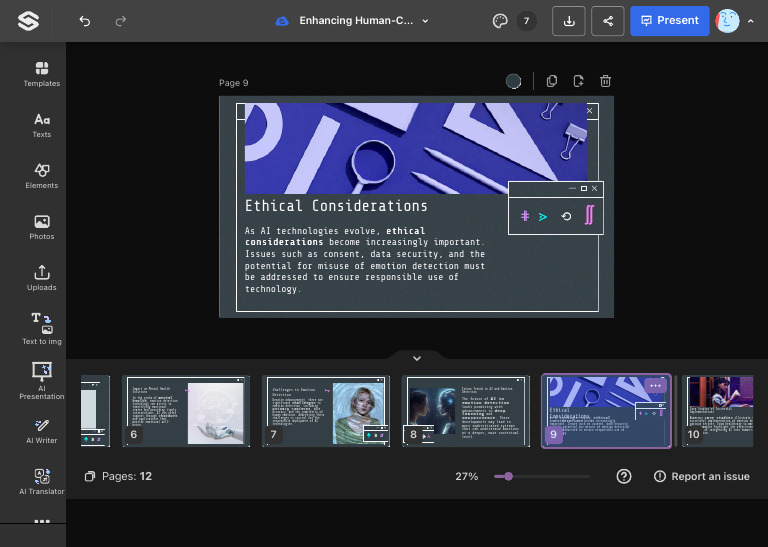Select the slide body paragraph text

coord(365,260)
